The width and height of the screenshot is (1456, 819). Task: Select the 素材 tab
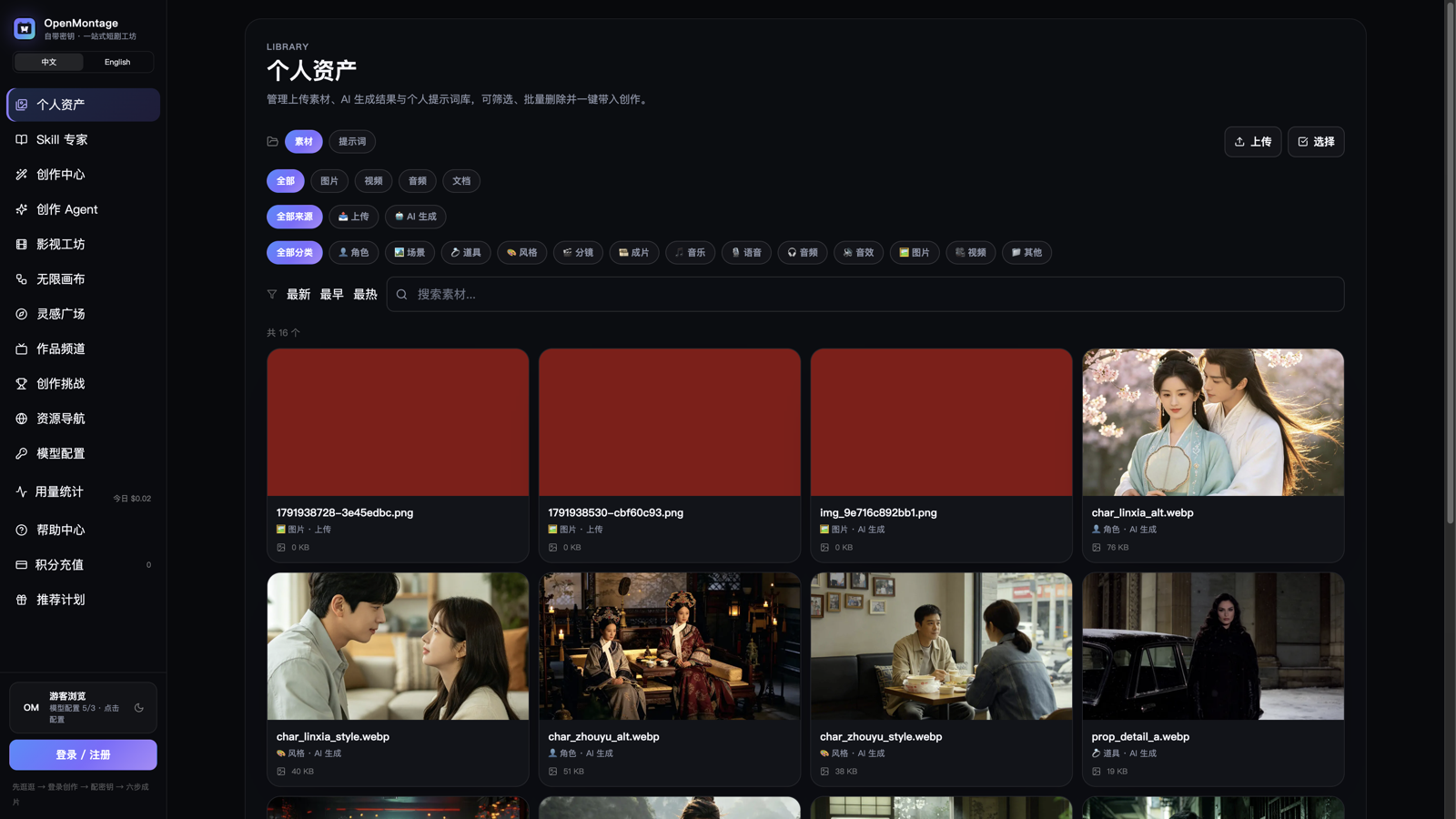point(304,141)
